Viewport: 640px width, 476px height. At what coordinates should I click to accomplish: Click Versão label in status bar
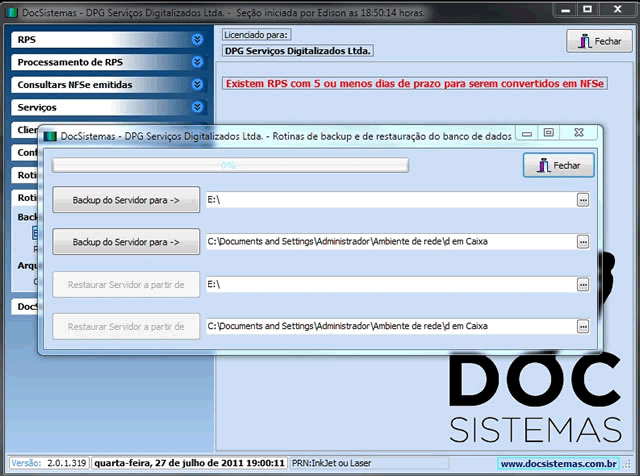26,463
